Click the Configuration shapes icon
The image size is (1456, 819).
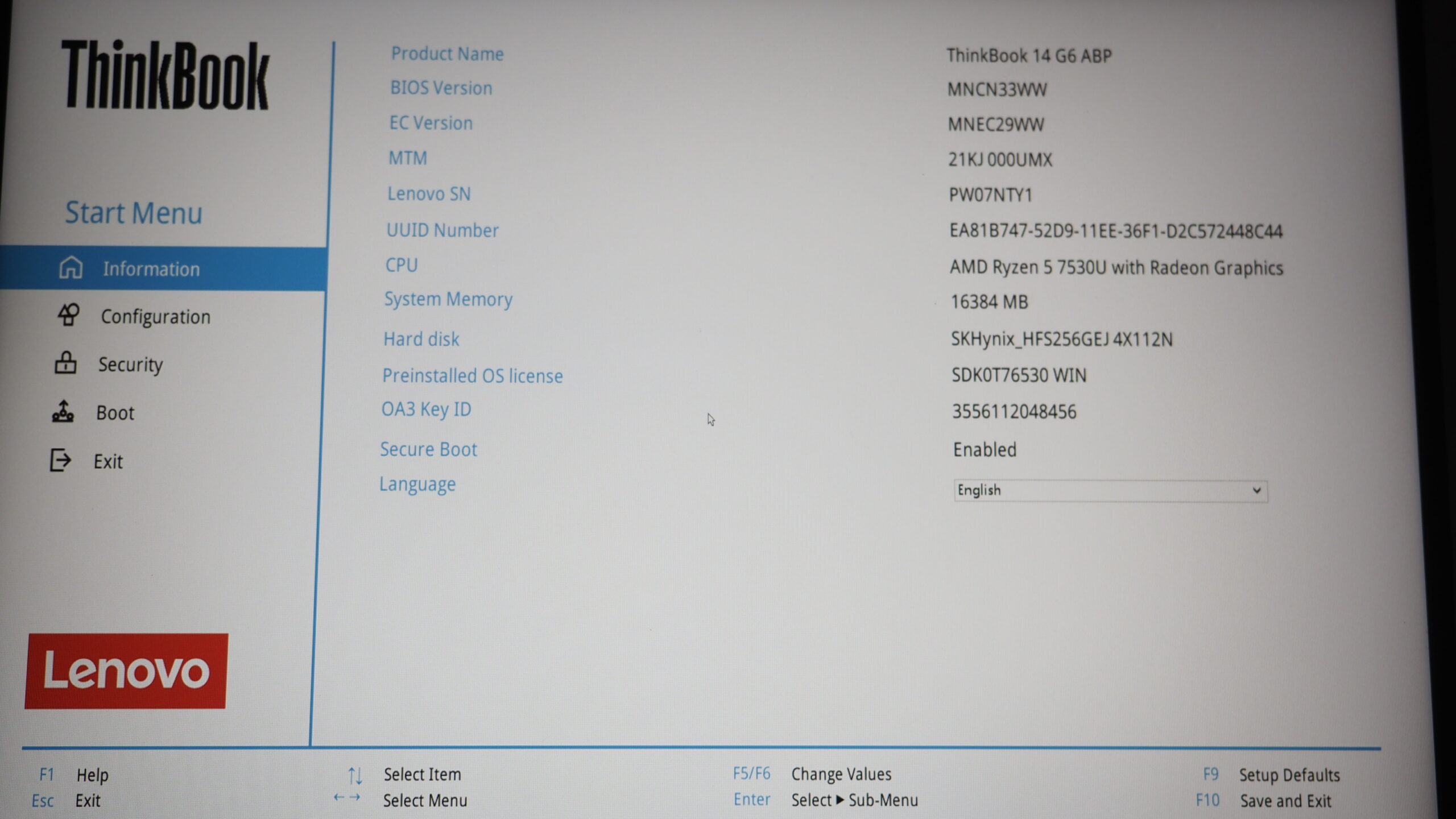tap(69, 315)
